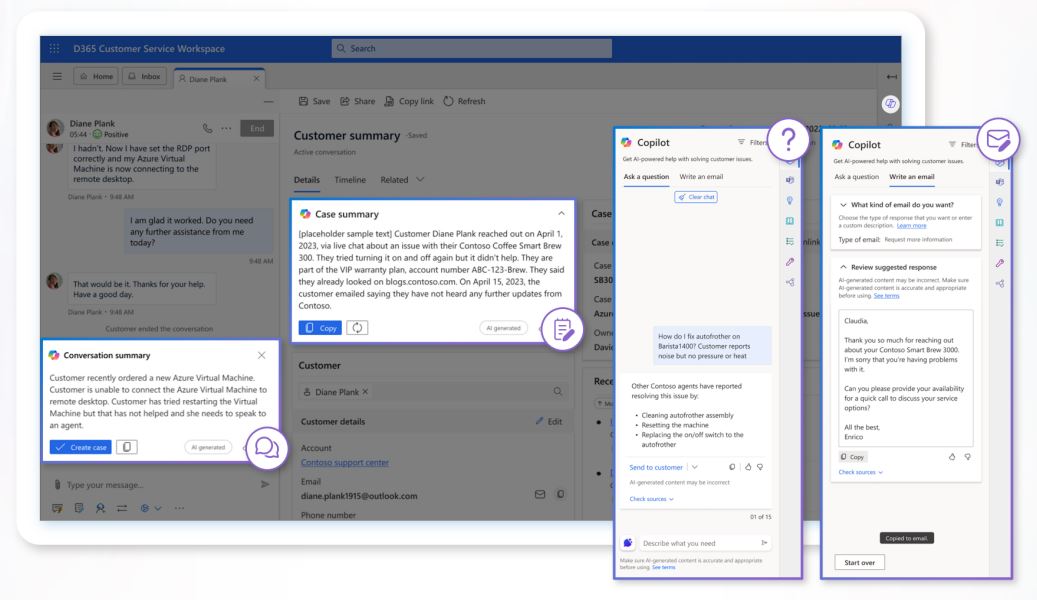
Task: Open Ask a question tab in Start over panel
Action: pos(856,177)
